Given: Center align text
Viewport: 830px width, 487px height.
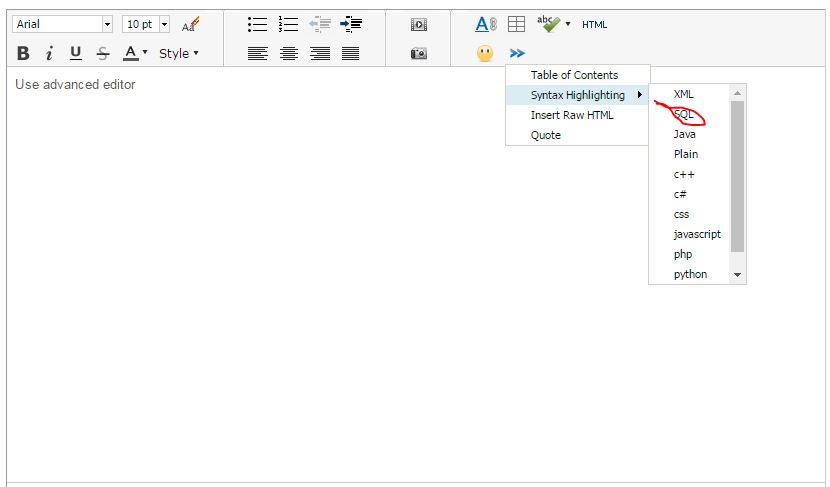Looking at the screenshot, I should 289,53.
